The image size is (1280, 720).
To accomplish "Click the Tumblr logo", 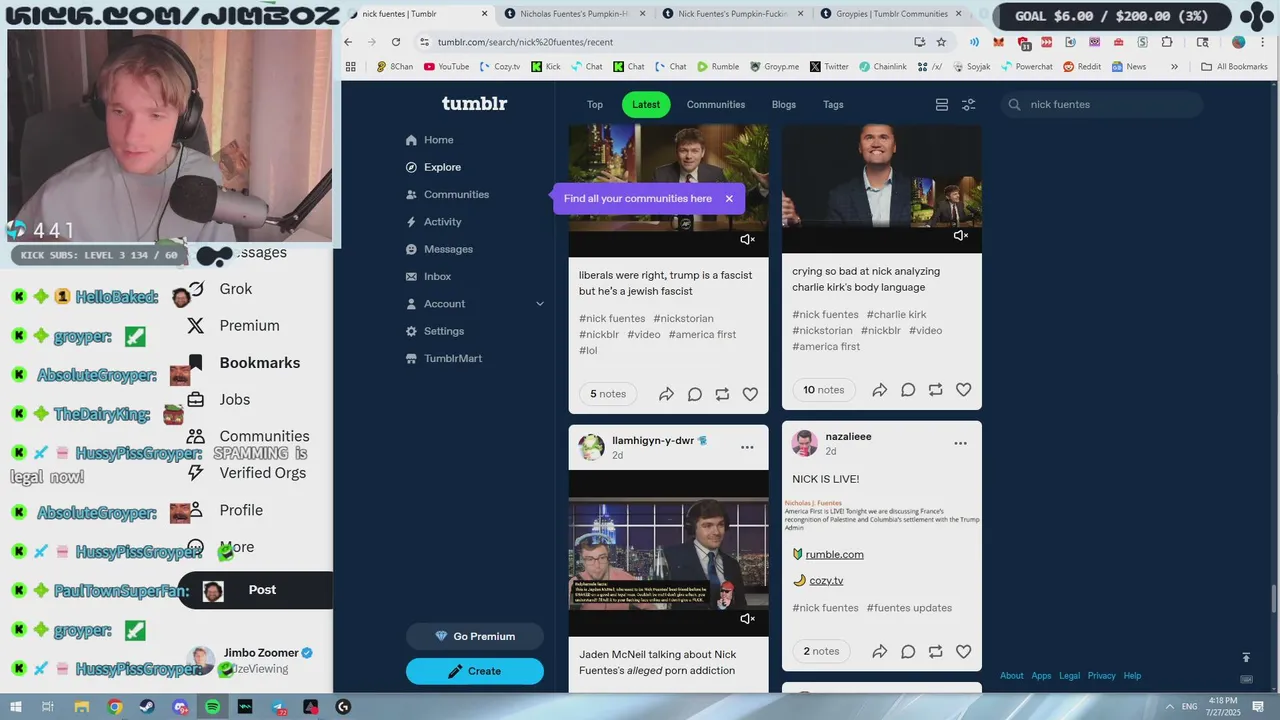I will pyautogui.click(x=474, y=104).
